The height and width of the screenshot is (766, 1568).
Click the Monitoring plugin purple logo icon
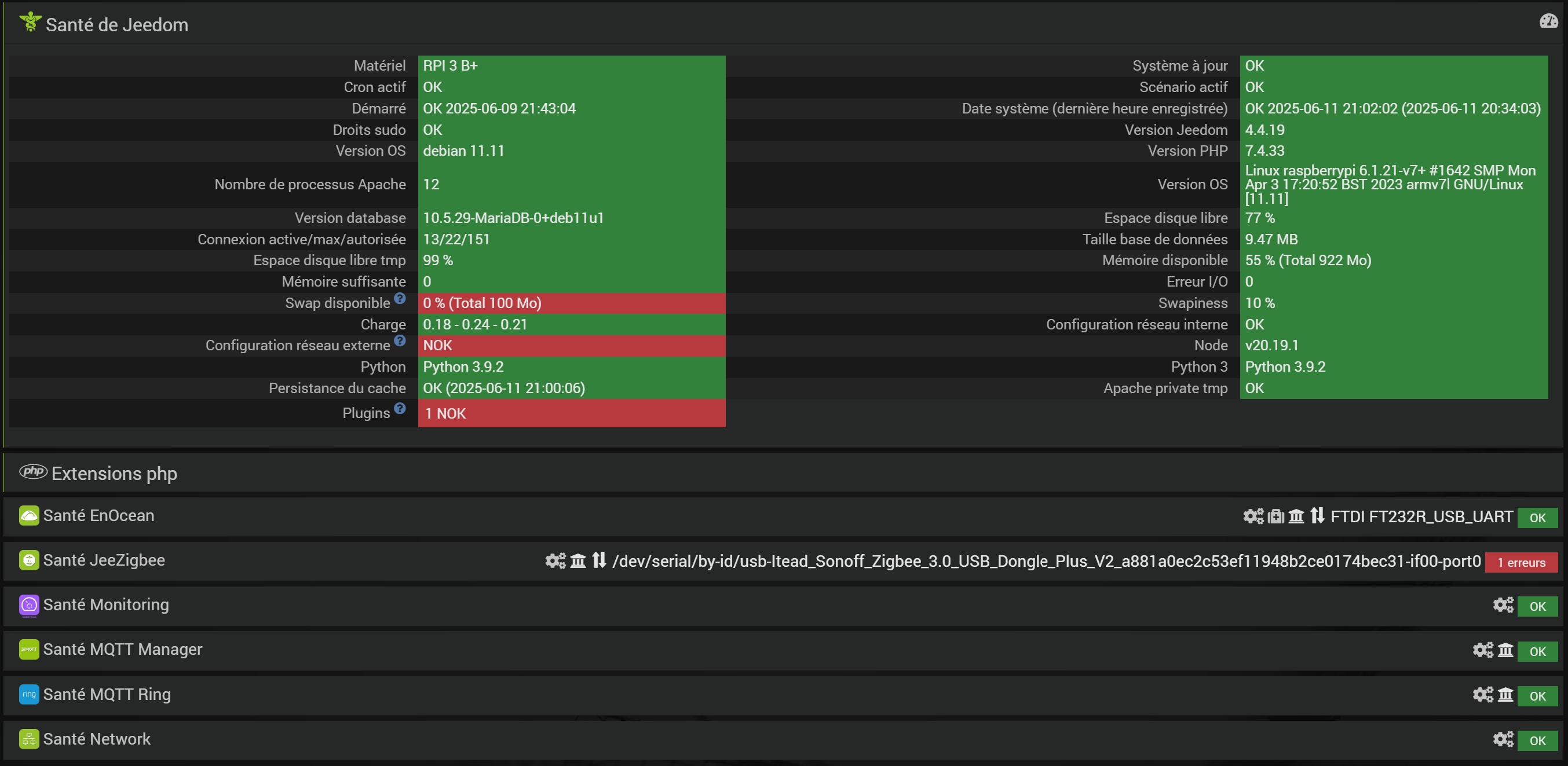point(29,605)
